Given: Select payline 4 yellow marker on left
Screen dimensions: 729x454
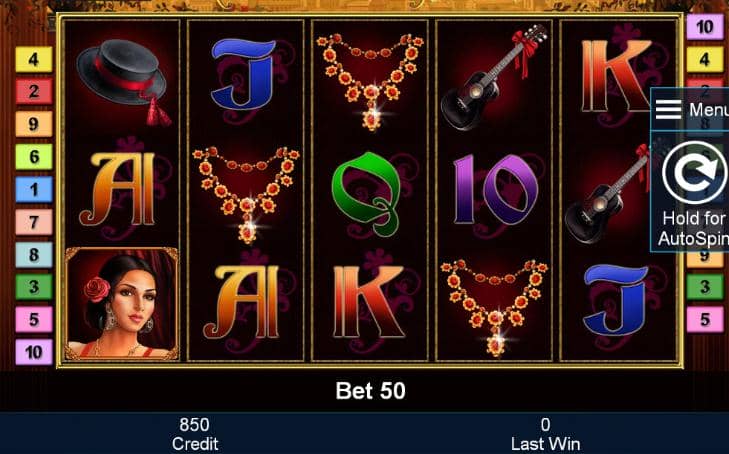Looking at the screenshot, I should 34,59.
